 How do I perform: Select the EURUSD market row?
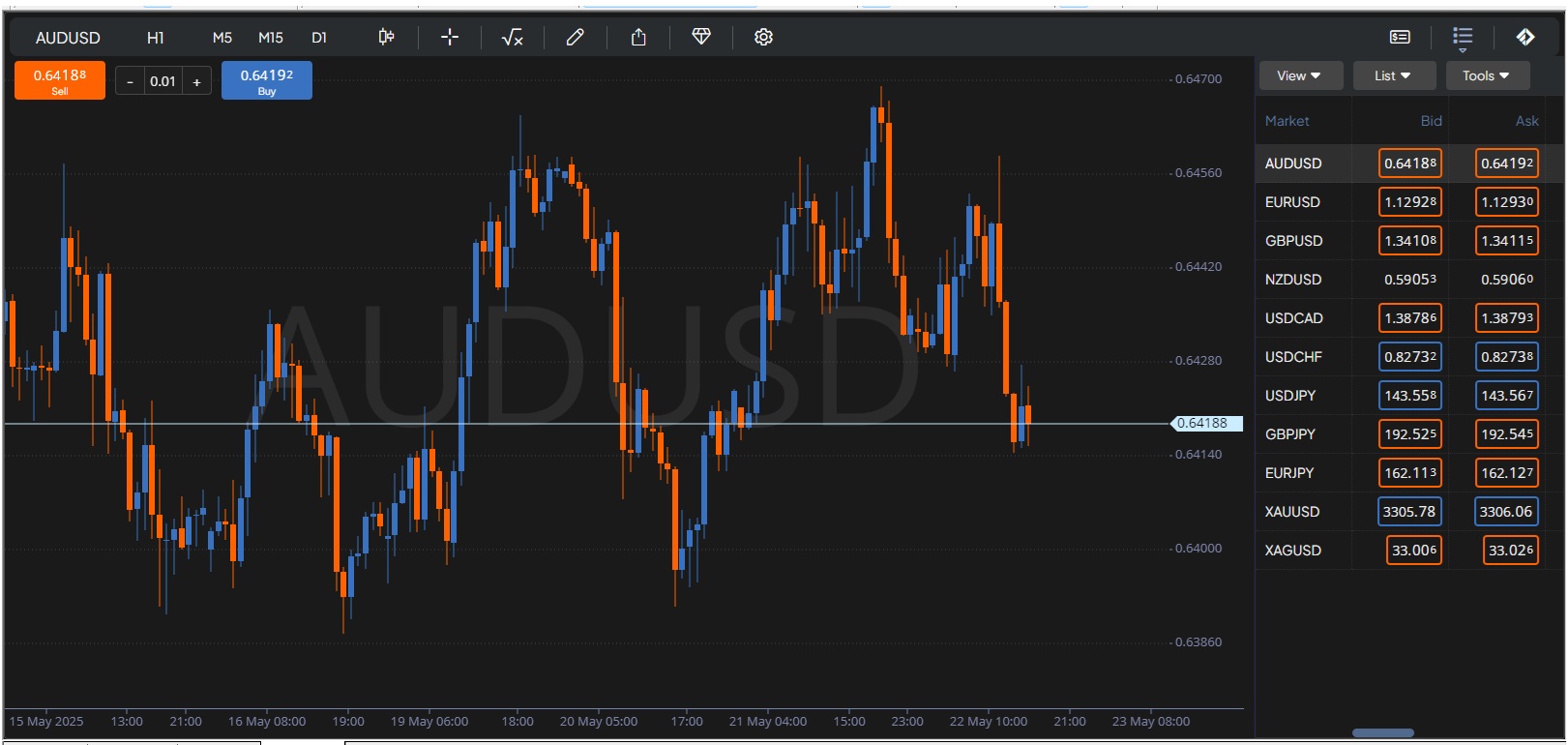click(1409, 202)
